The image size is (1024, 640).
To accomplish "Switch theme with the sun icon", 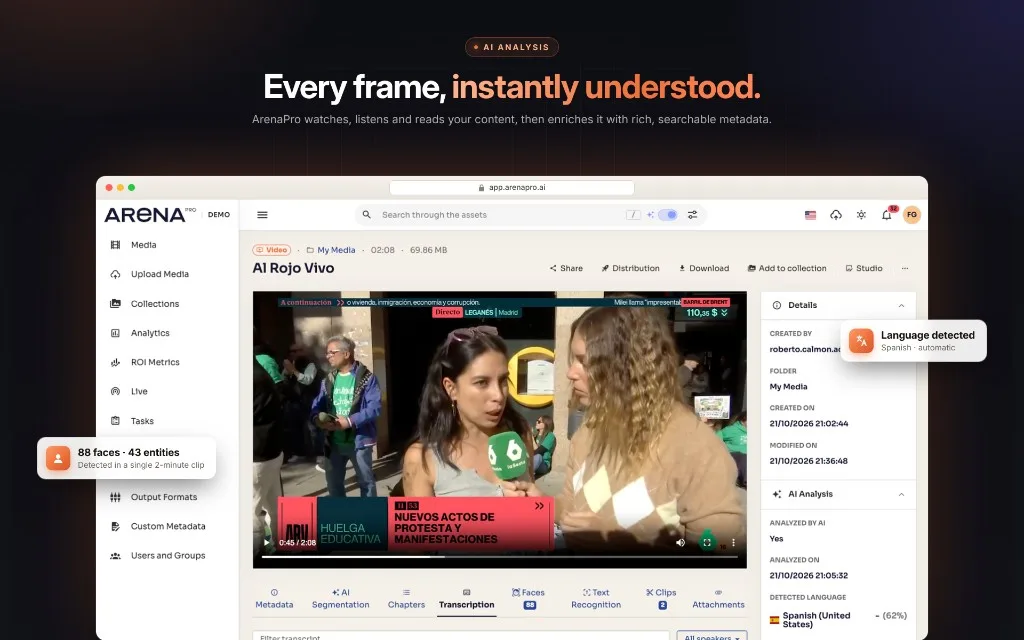I will click(x=861, y=215).
